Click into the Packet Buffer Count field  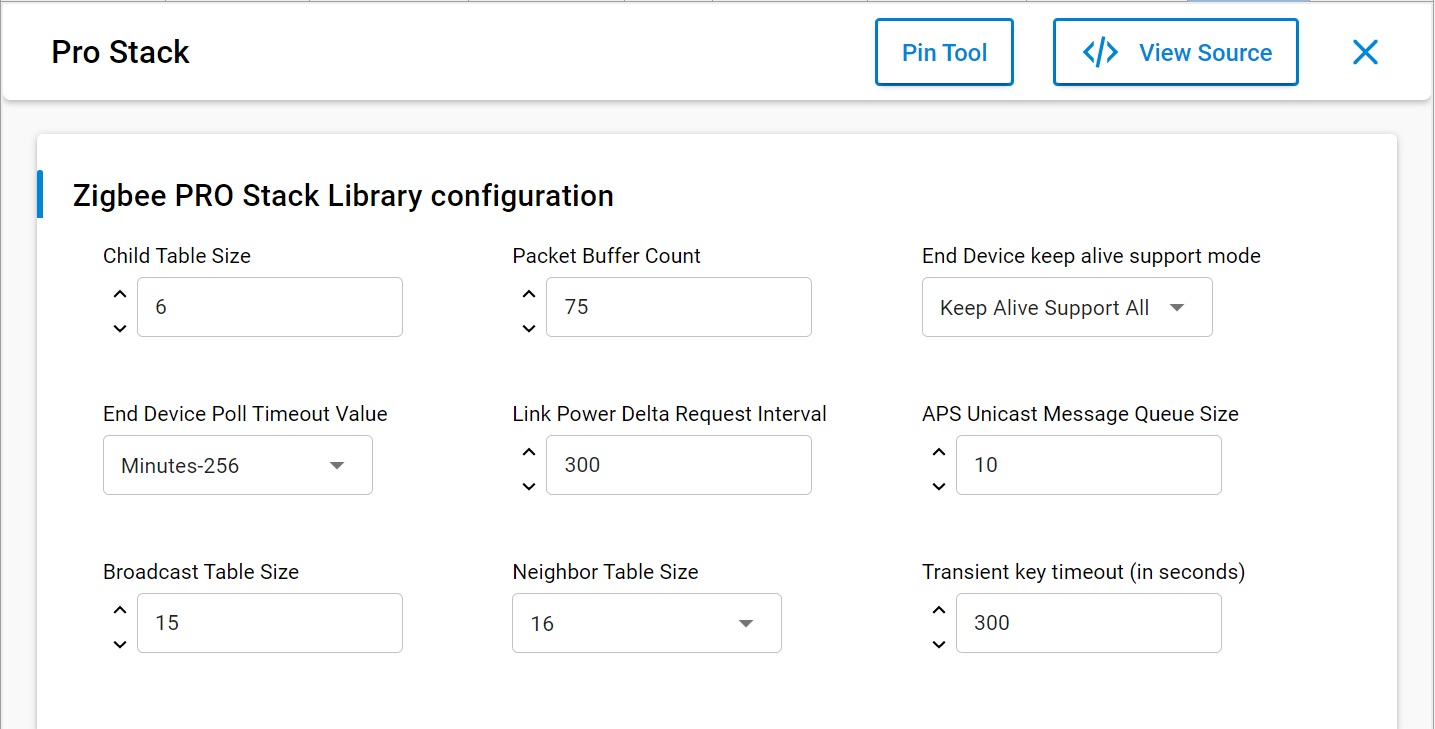(x=678, y=307)
